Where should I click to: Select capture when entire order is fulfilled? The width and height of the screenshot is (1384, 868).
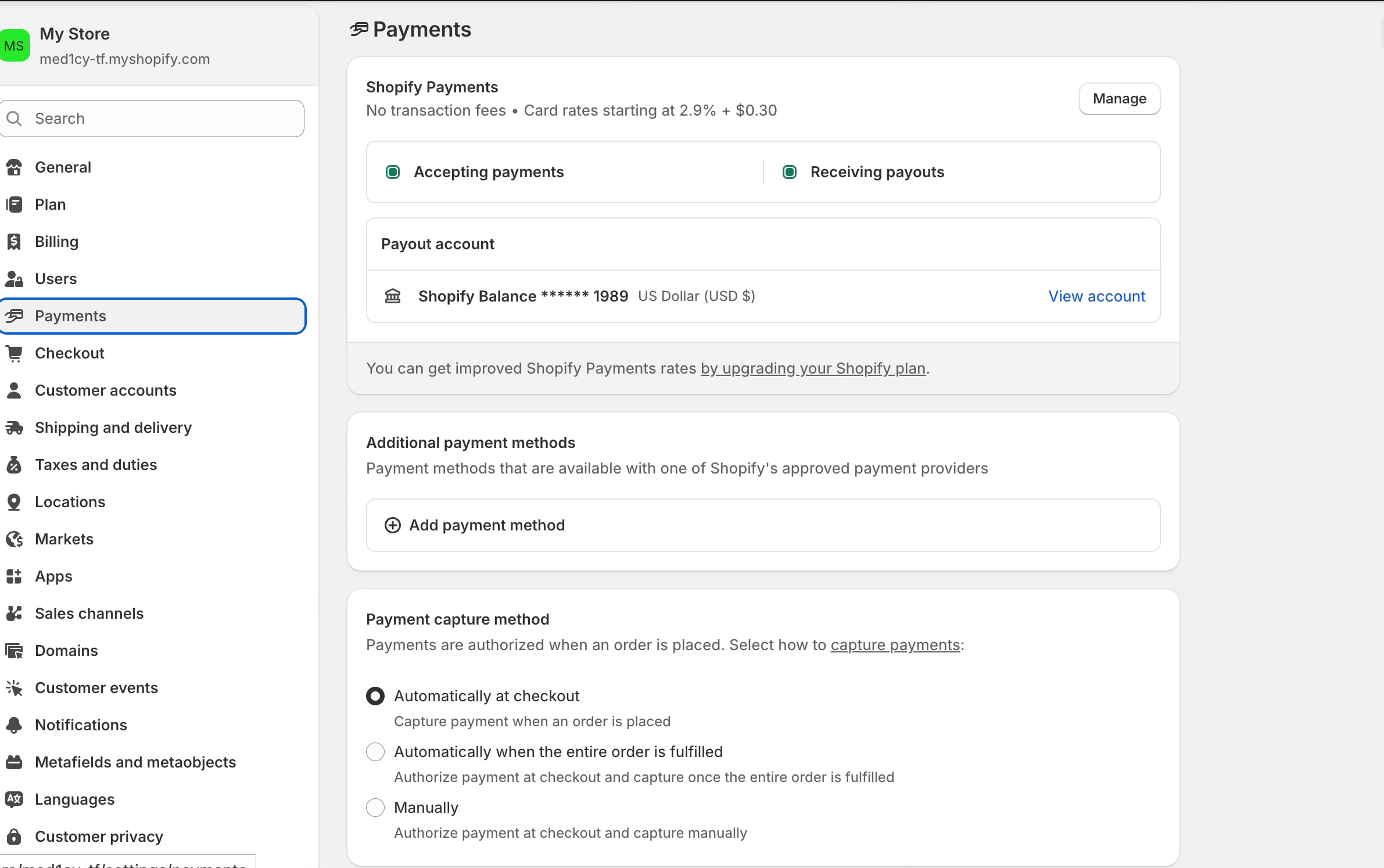[x=375, y=752]
